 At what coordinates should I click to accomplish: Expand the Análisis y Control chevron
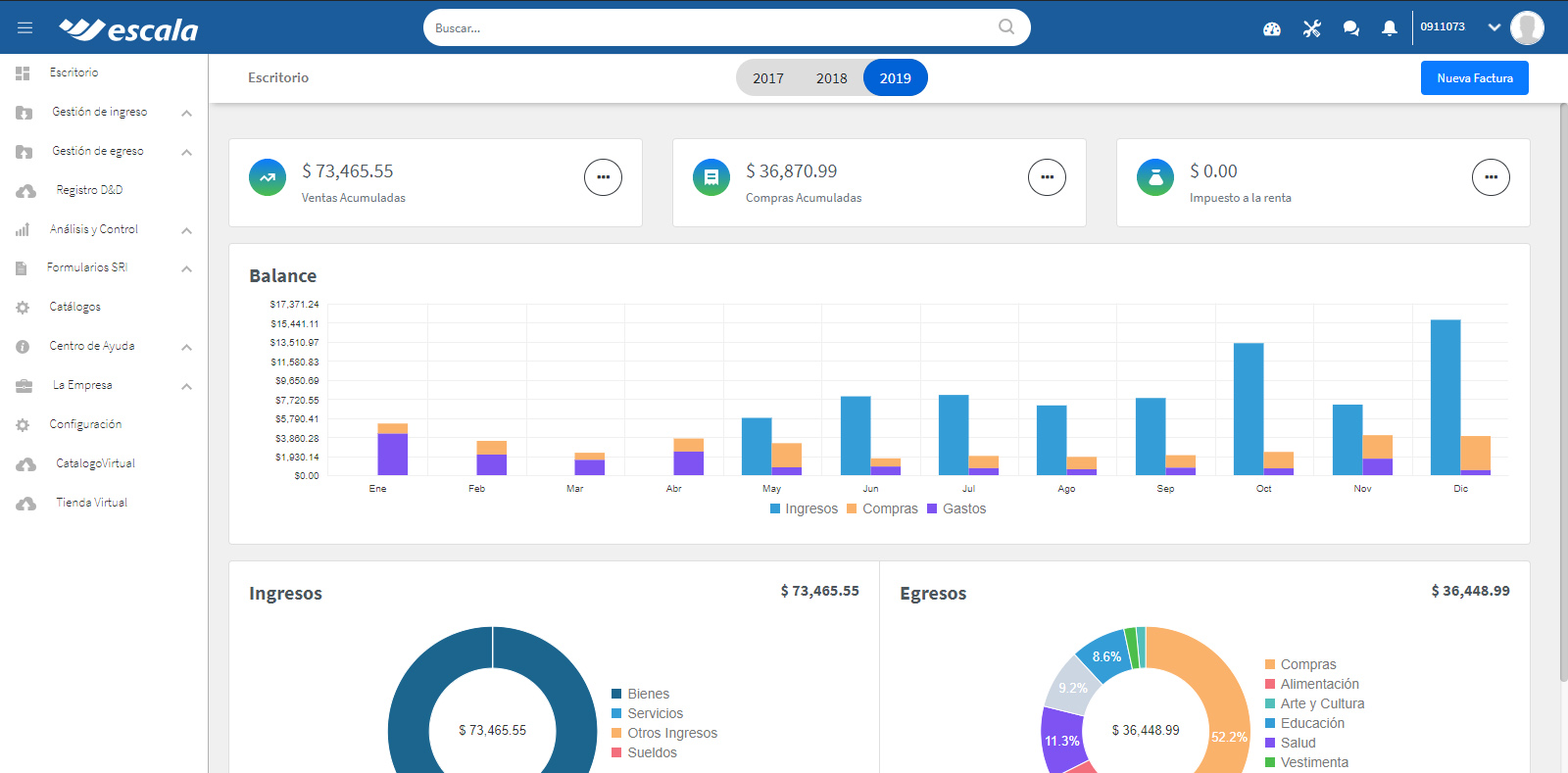(x=186, y=231)
